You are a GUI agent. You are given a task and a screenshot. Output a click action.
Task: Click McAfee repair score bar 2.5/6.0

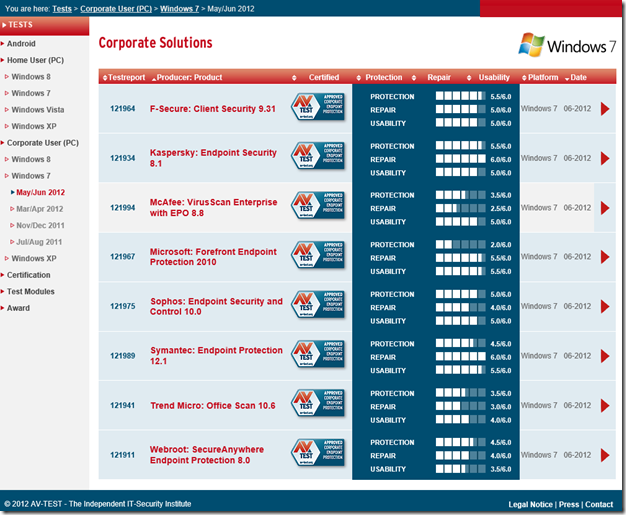(461, 208)
